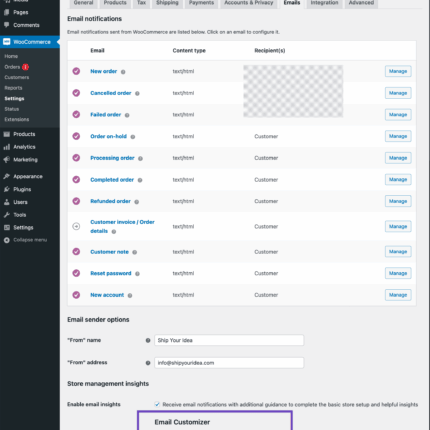
Task: Click manual status icon for Customer invoice
Action: [x=76, y=226]
